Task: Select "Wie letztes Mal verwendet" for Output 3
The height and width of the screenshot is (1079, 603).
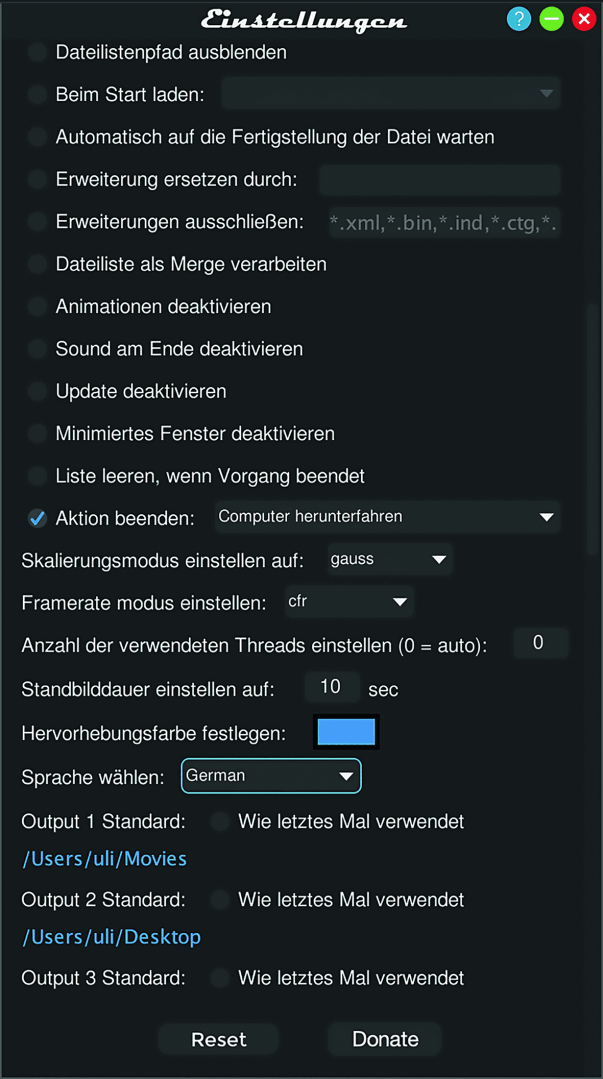Action: [x=219, y=977]
